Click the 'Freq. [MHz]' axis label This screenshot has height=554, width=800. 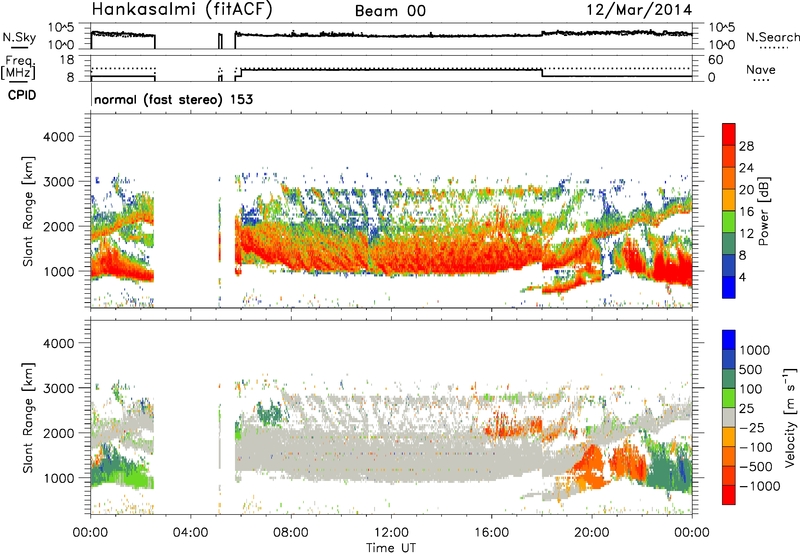(19, 68)
